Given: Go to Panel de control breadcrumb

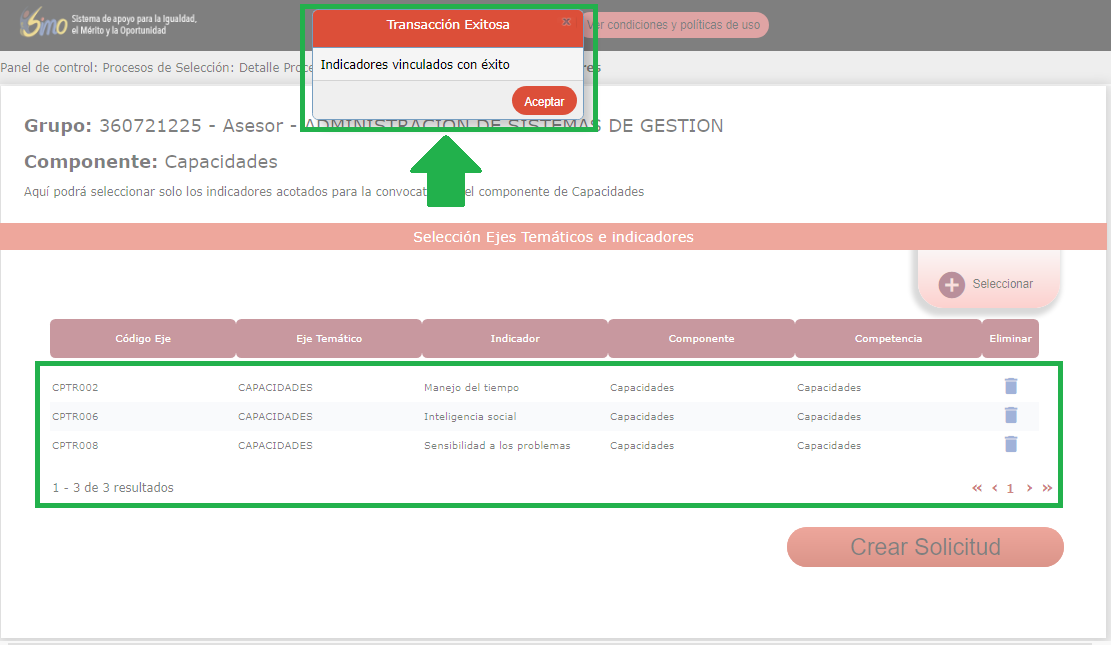Looking at the screenshot, I should tap(48, 68).
